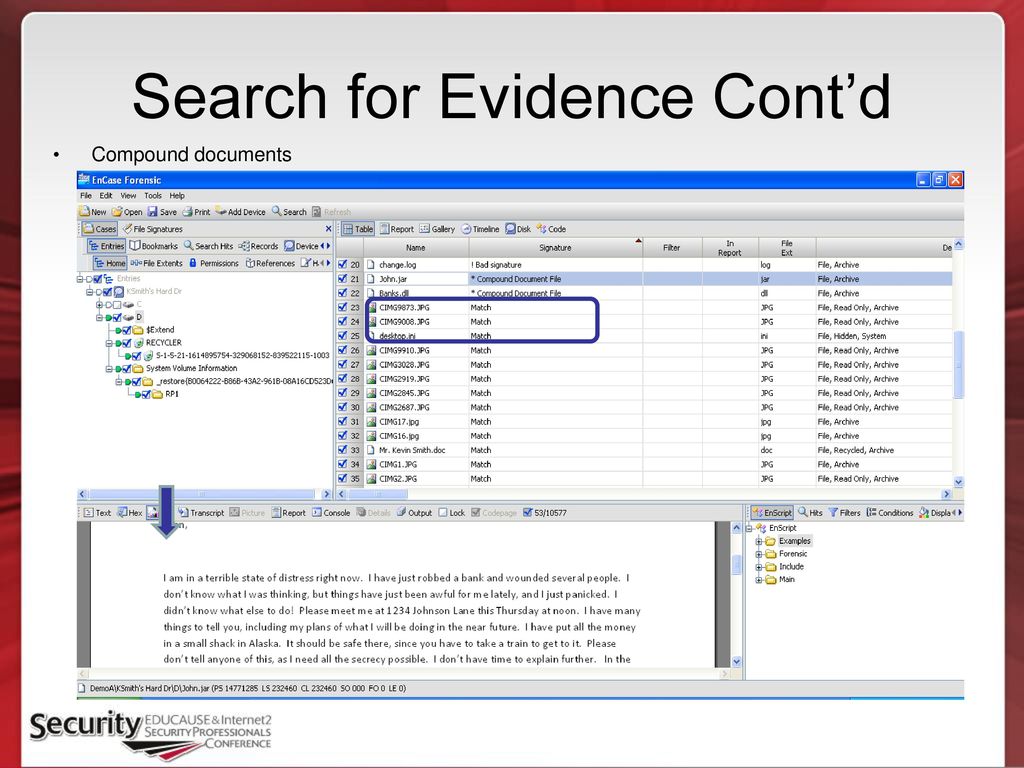Show the Report view in table pane
This screenshot has height=768, width=1024.
[x=397, y=229]
